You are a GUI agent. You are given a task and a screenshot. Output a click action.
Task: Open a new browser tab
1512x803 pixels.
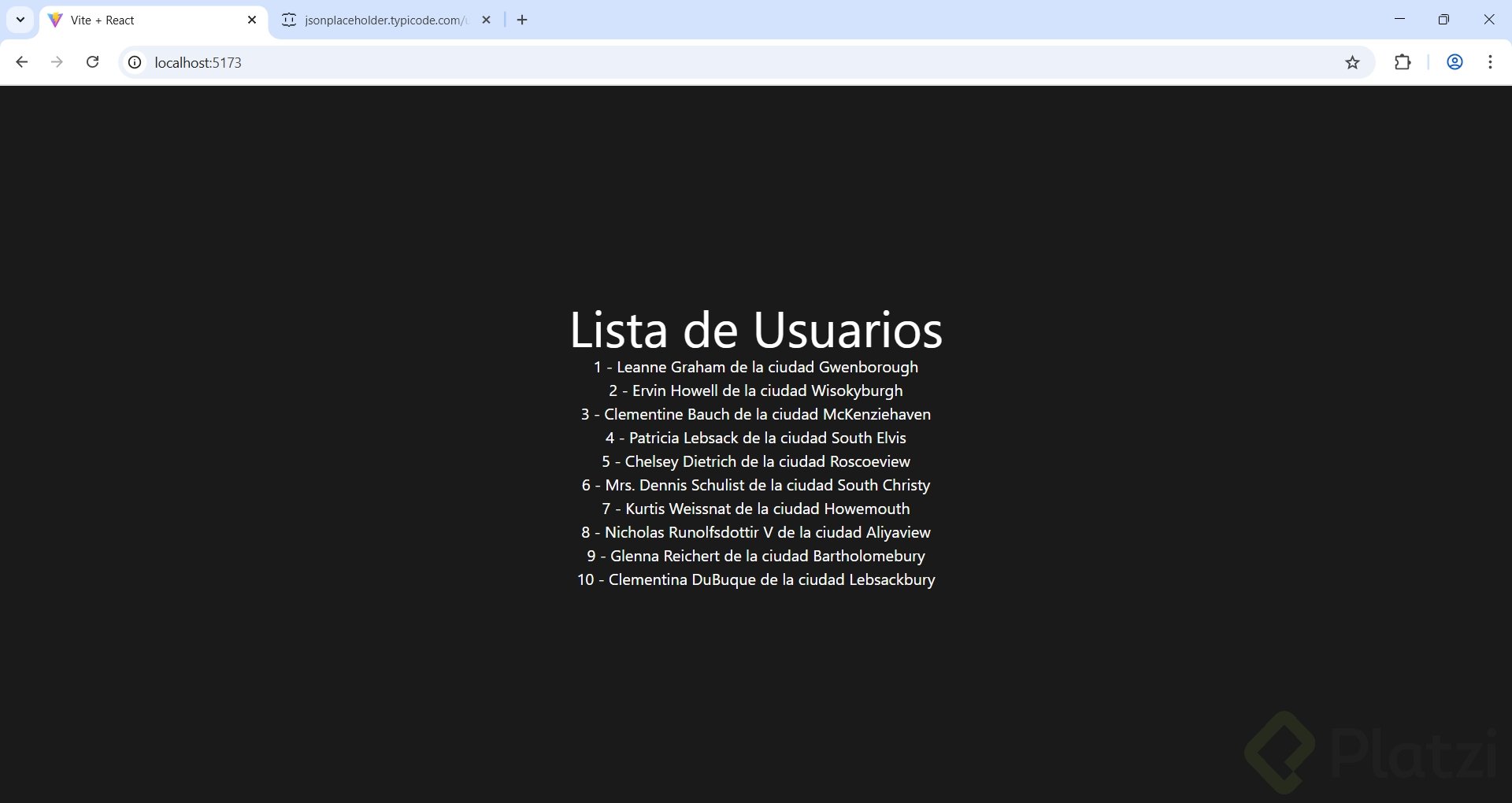click(522, 20)
